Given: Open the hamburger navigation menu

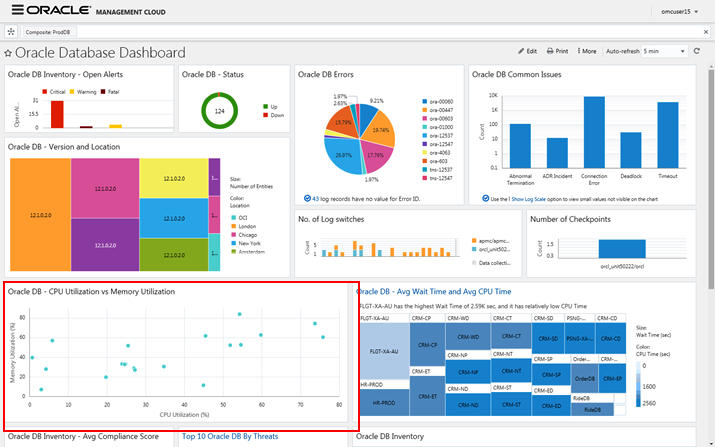Looking at the screenshot, I should pos(17,10).
